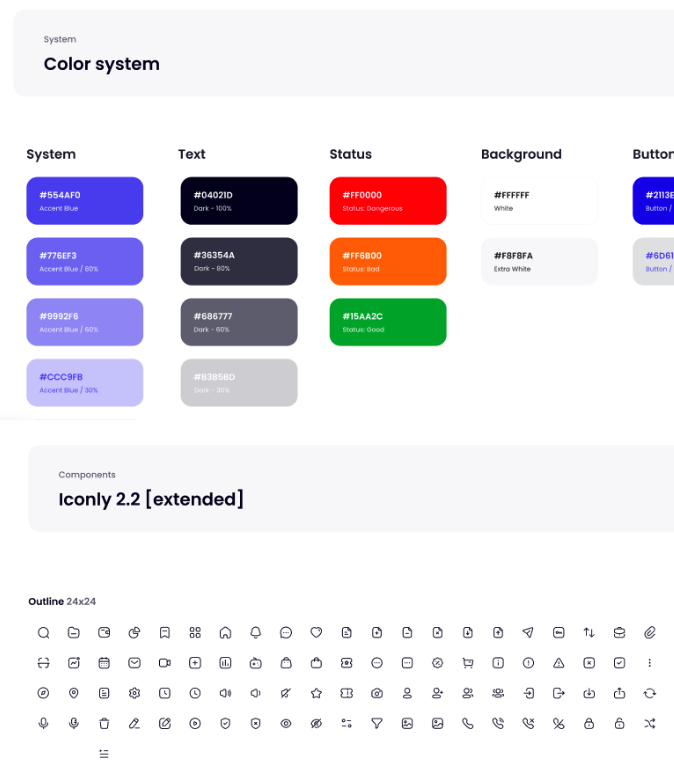Image resolution: width=674 pixels, height=767 pixels.
Task: Select the Logout arrow icon
Action: [559, 693]
